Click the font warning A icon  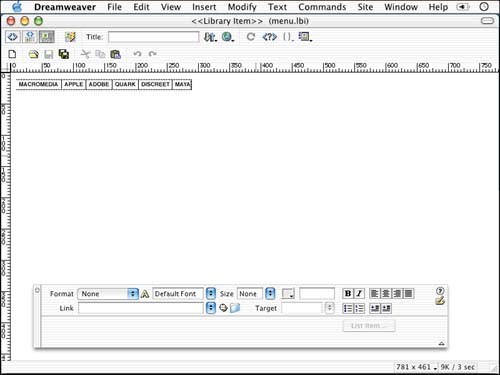click(x=145, y=294)
